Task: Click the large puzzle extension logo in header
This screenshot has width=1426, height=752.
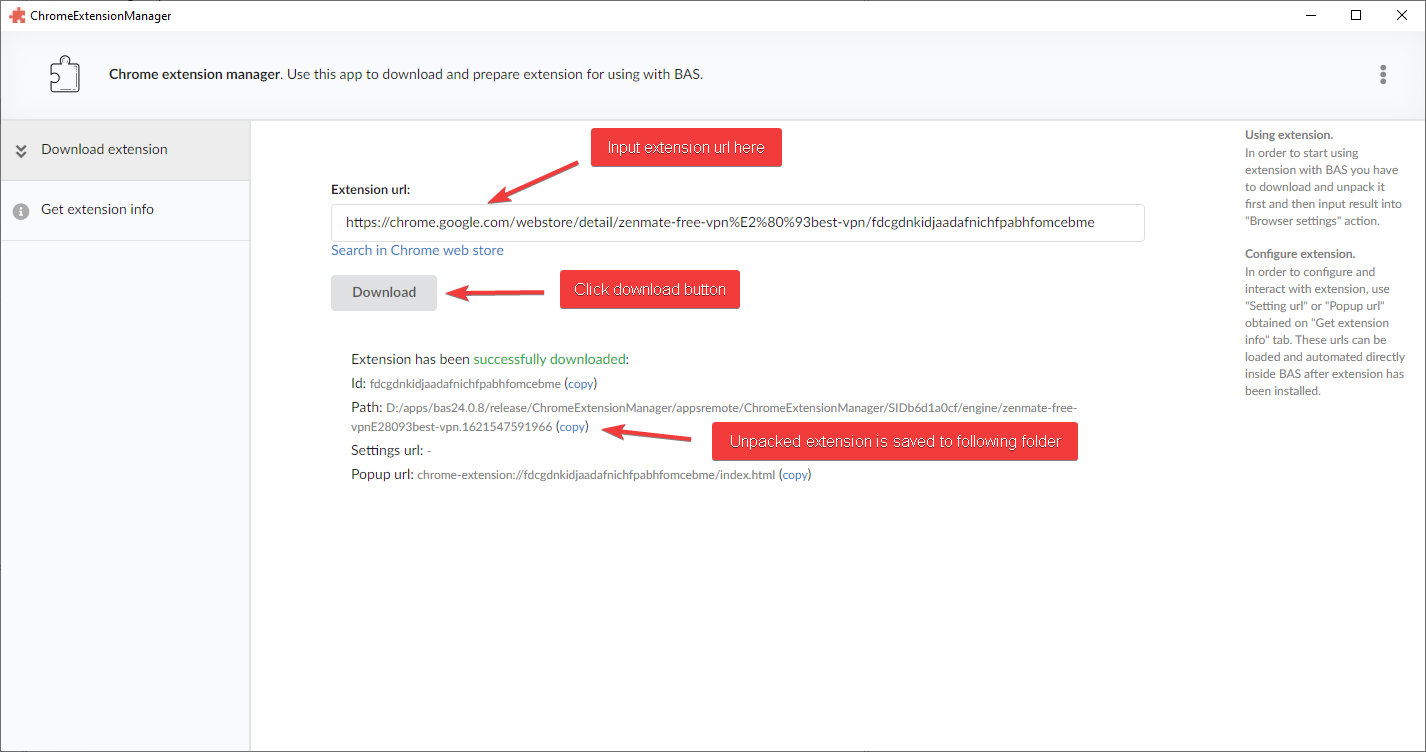Action: coord(64,73)
